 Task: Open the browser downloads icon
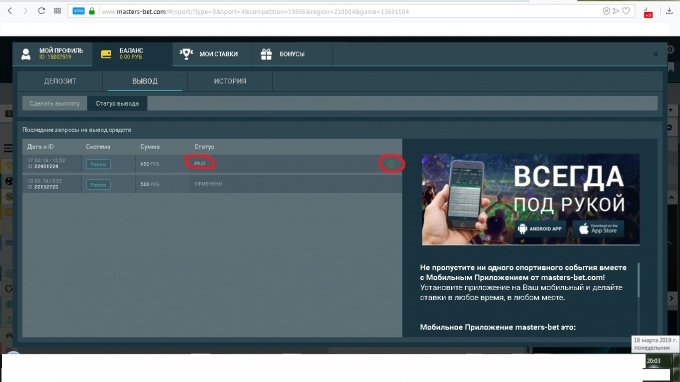pos(669,12)
